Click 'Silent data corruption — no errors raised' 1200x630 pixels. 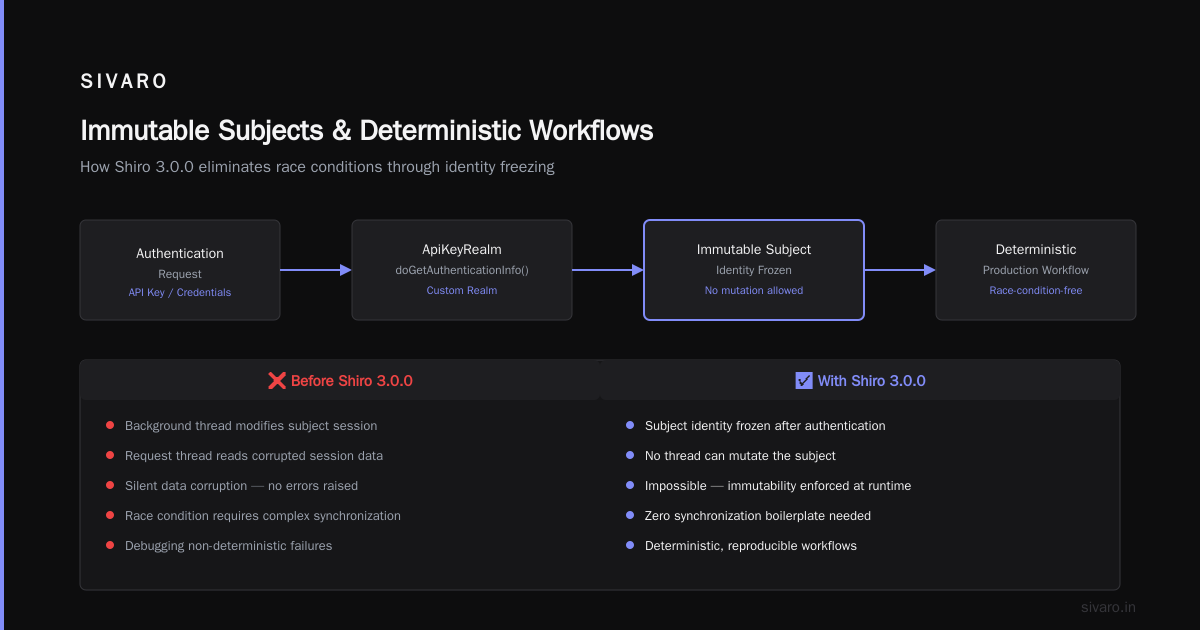click(x=241, y=486)
